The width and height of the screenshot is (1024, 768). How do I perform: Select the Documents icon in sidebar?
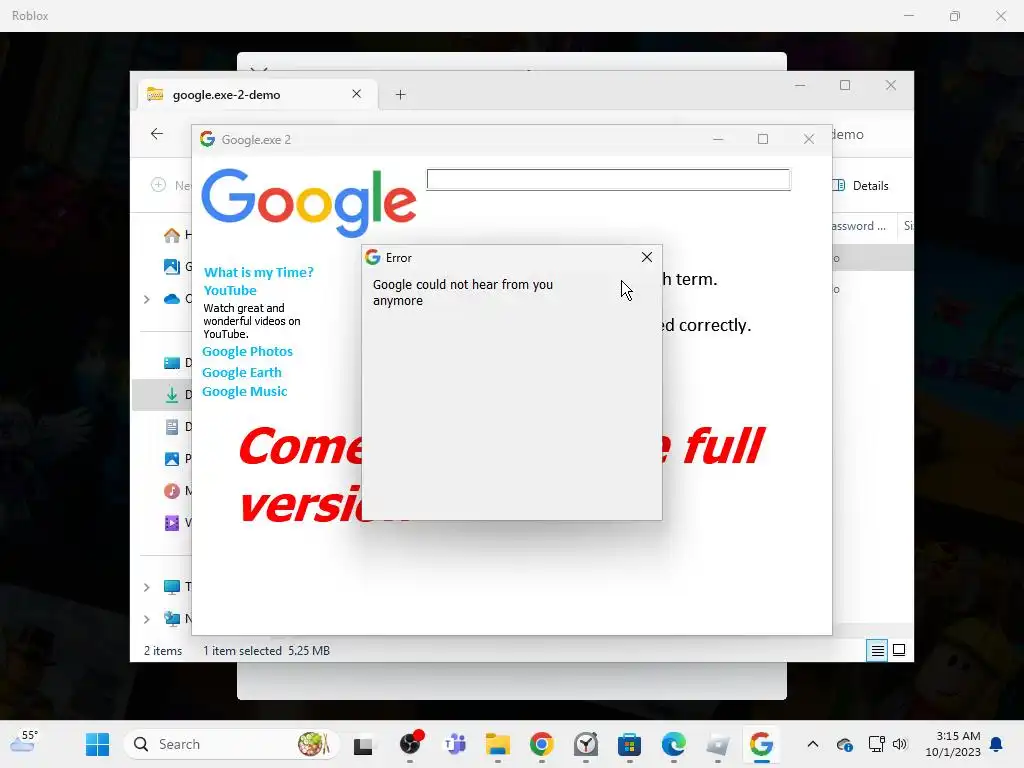coord(172,427)
